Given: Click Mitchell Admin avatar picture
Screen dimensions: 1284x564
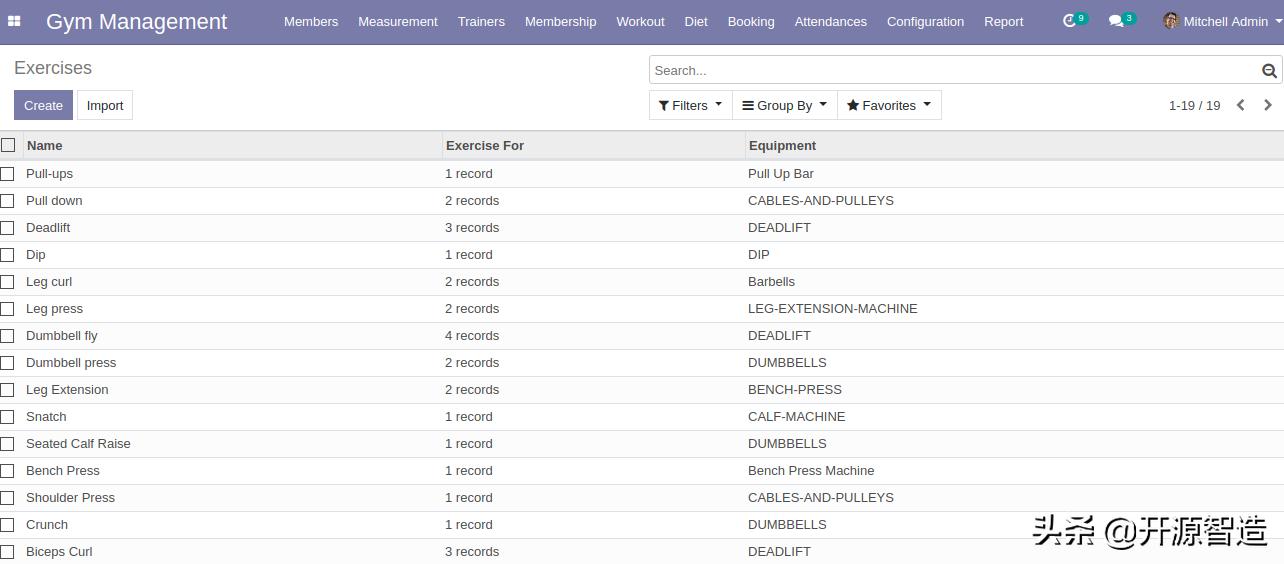Looking at the screenshot, I should coord(1171,21).
